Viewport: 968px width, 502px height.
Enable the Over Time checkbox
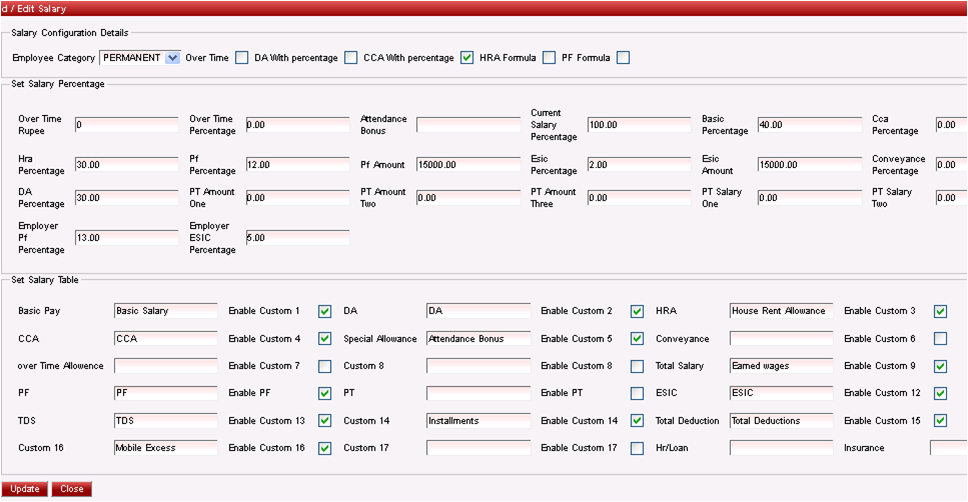[x=242, y=58]
